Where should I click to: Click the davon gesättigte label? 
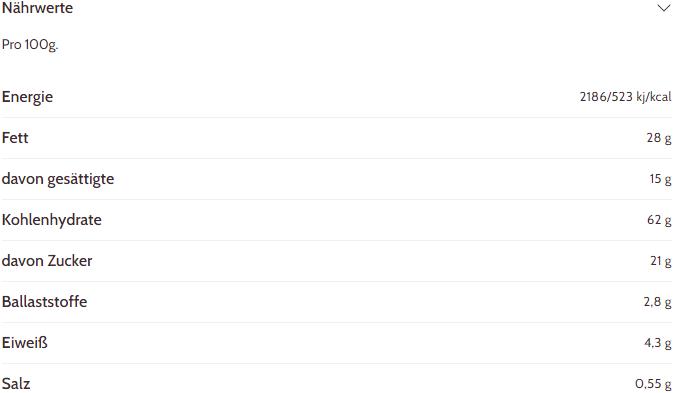coord(58,179)
